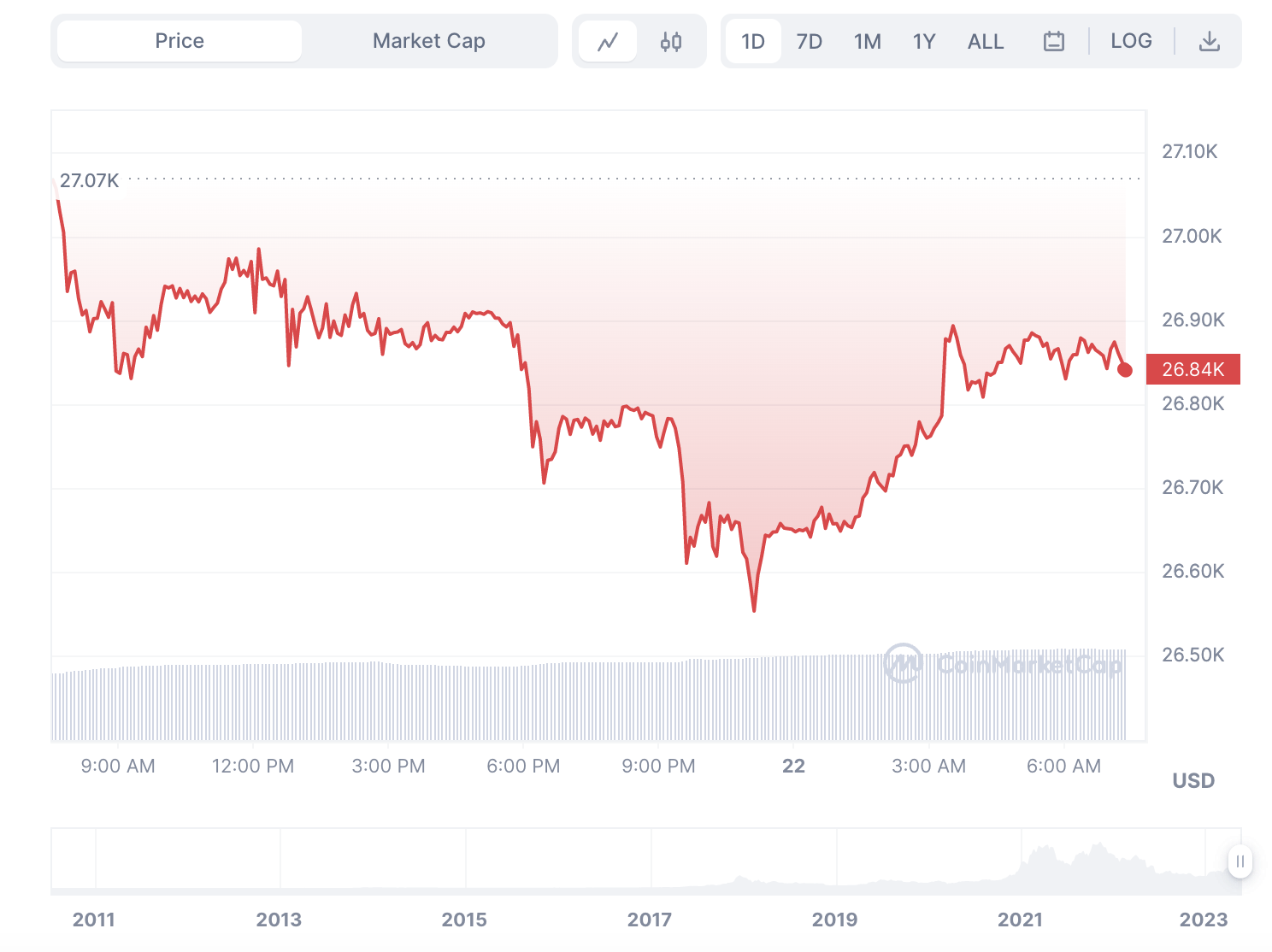Viewport: 1272px width, 952px height.
Task: Switch to line chart view icon
Action: pyautogui.click(x=608, y=41)
